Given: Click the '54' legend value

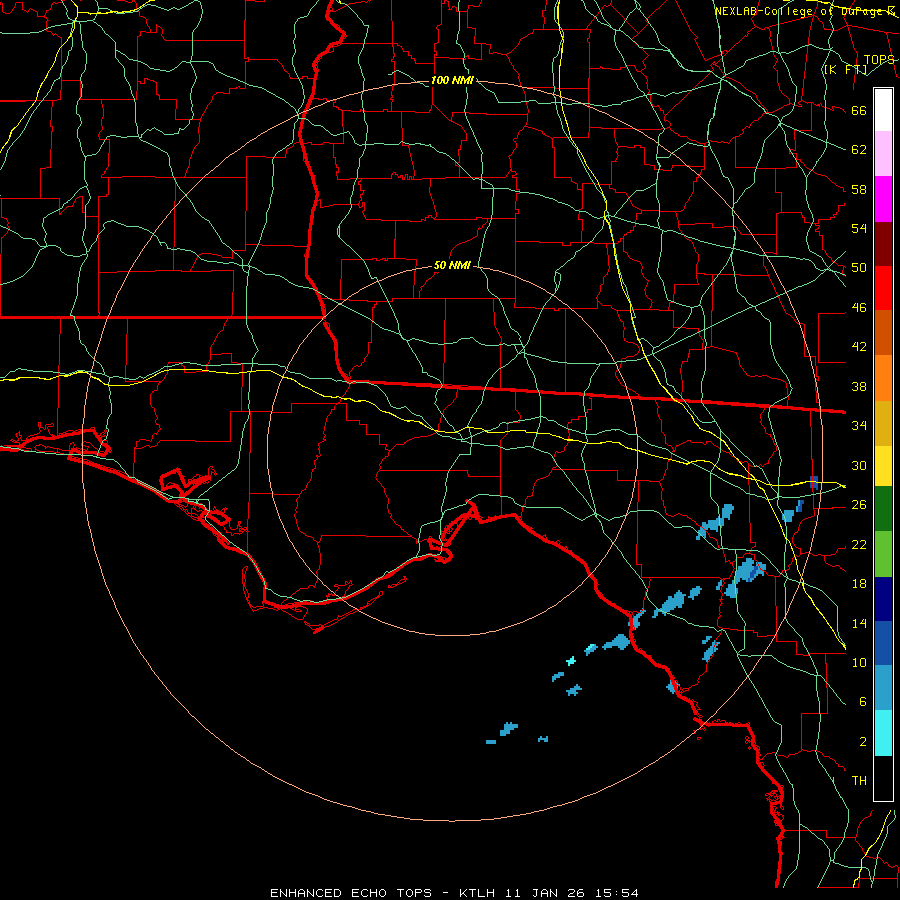Looking at the screenshot, I should click(x=859, y=228).
